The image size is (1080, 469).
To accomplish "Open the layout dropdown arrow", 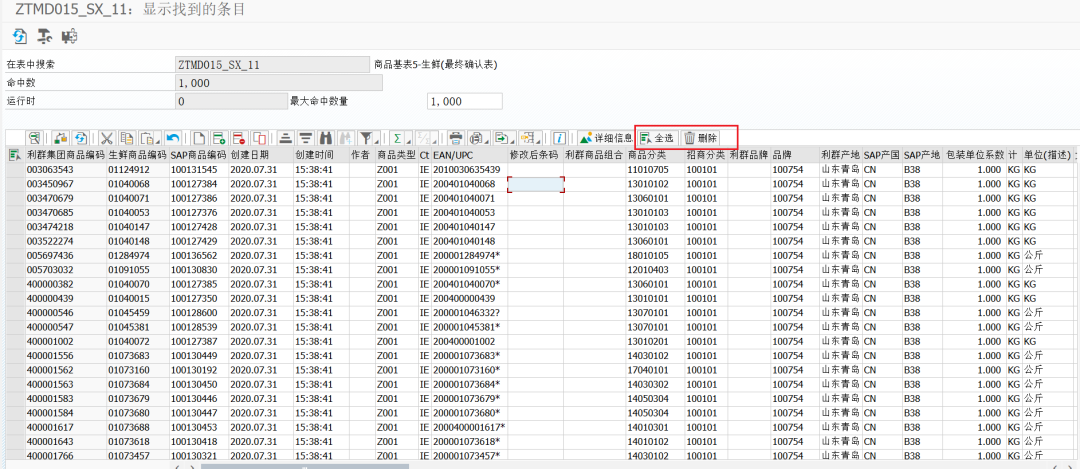I will point(539,141).
